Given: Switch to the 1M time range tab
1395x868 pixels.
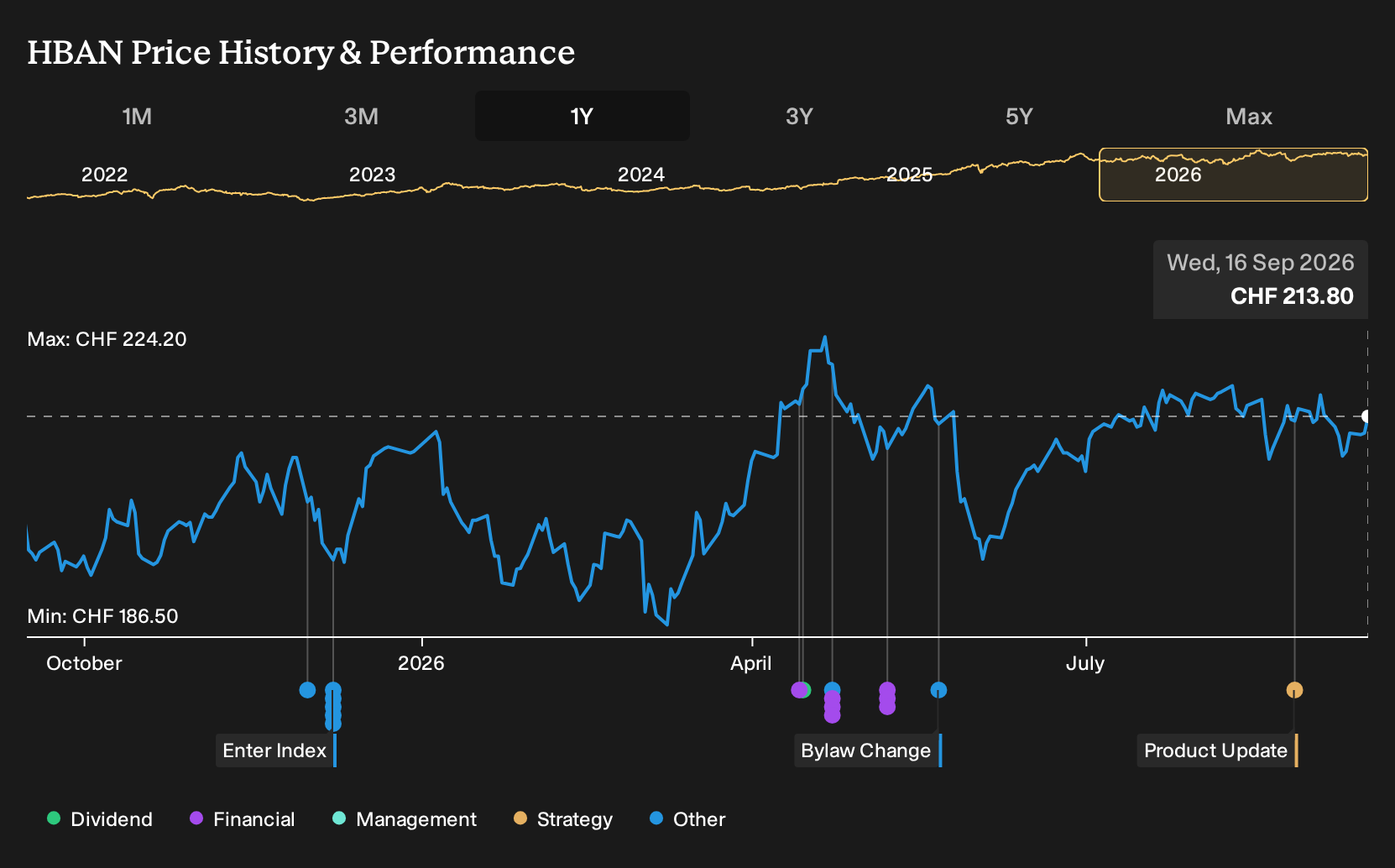Looking at the screenshot, I should tap(137, 116).
